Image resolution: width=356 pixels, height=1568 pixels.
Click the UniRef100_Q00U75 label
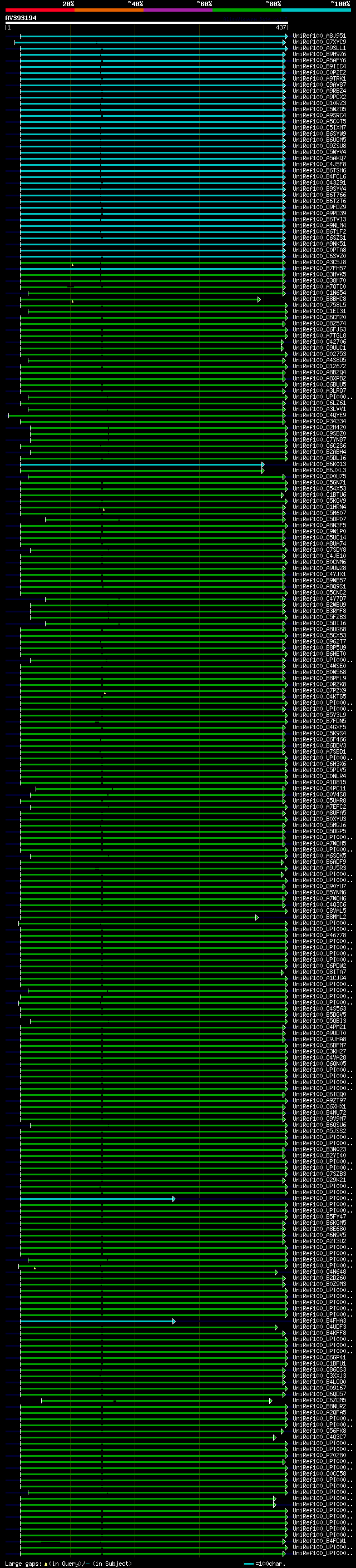click(319, 477)
